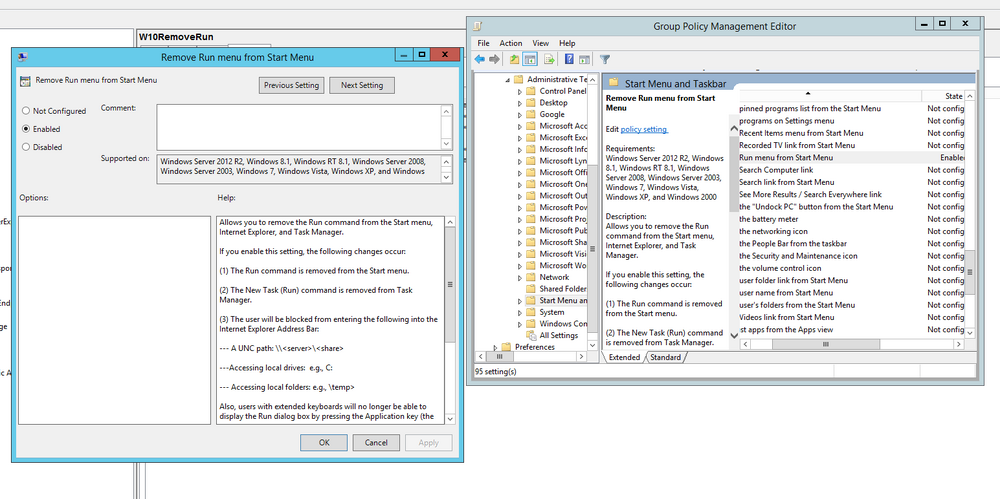The height and width of the screenshot is (499, 1000).
Task: Expand the Desktop tree node
Action: (x=520, y=103)
